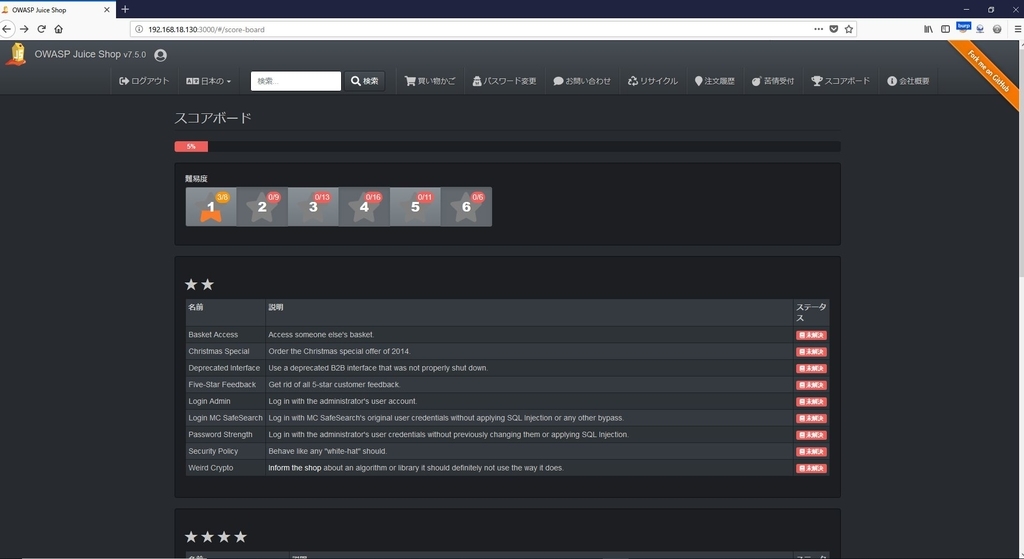
Task: Select the 'Password Strength' challenge name
Action: [220, 434]
